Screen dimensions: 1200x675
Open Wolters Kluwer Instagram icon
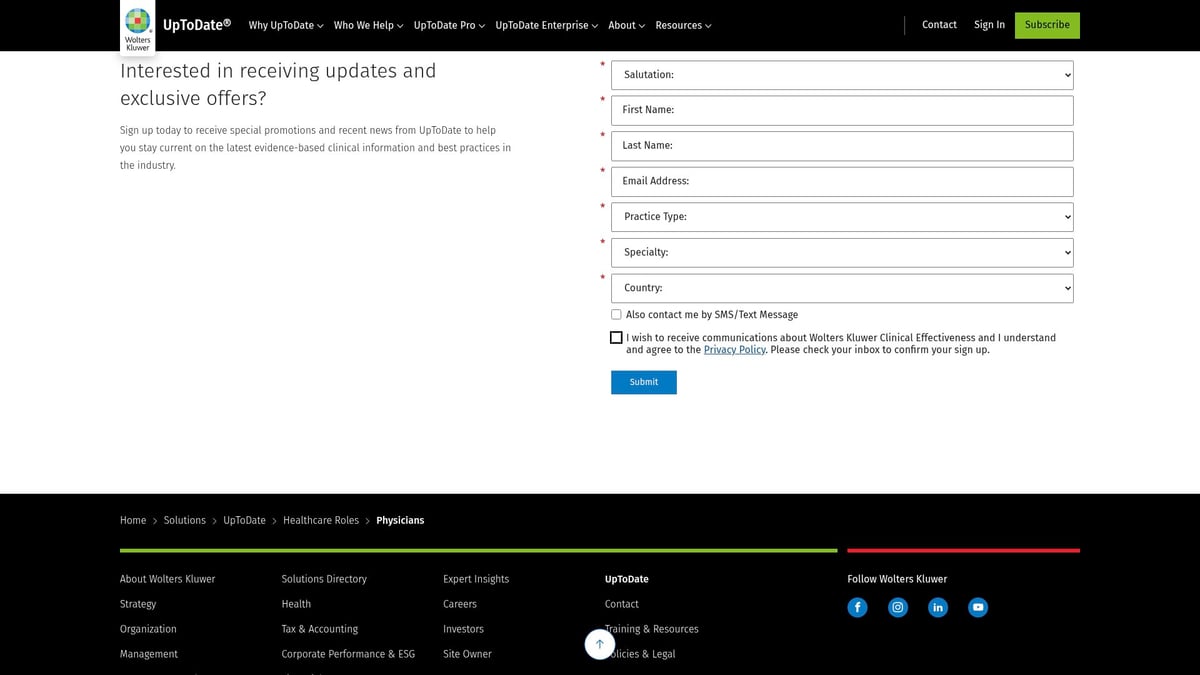coord(898,607)
